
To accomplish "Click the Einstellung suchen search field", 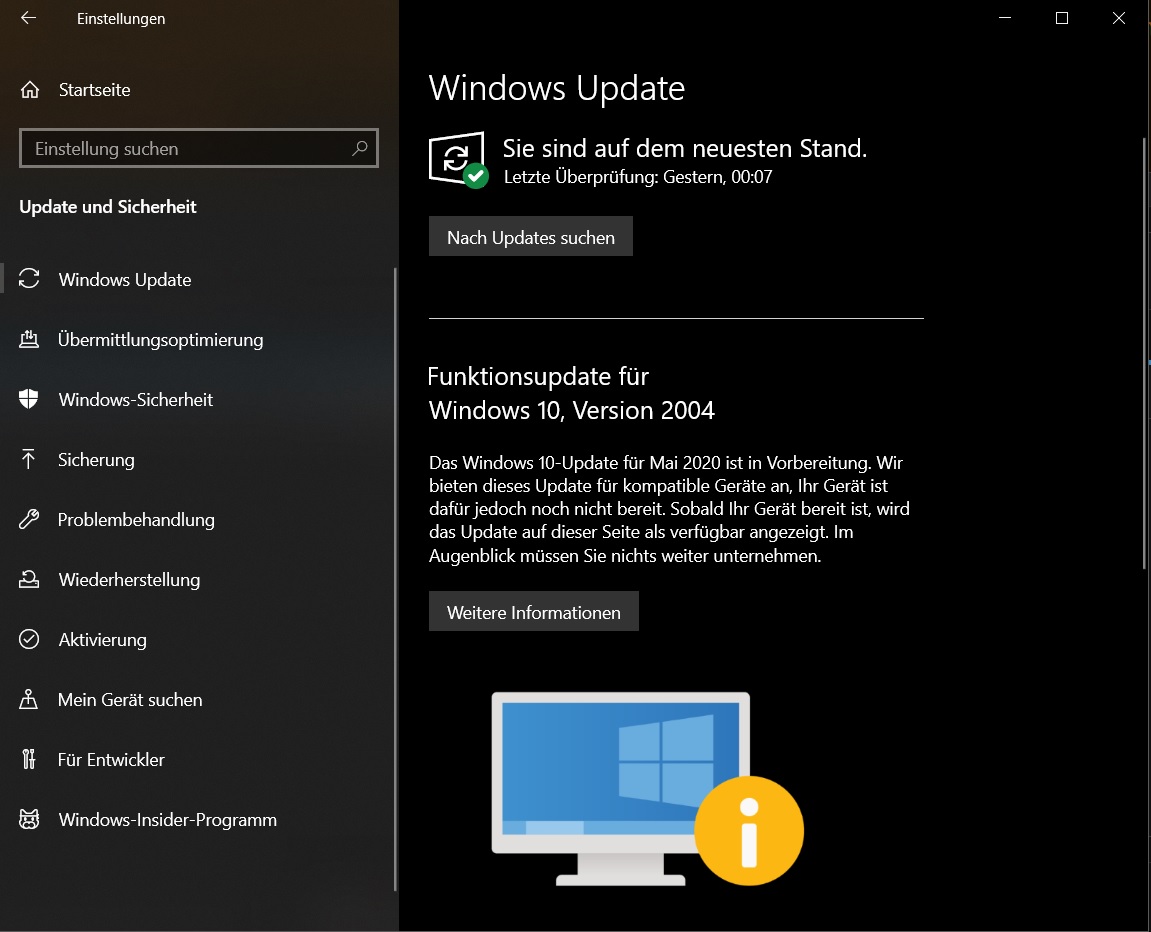I will click(x=180, y=147).
